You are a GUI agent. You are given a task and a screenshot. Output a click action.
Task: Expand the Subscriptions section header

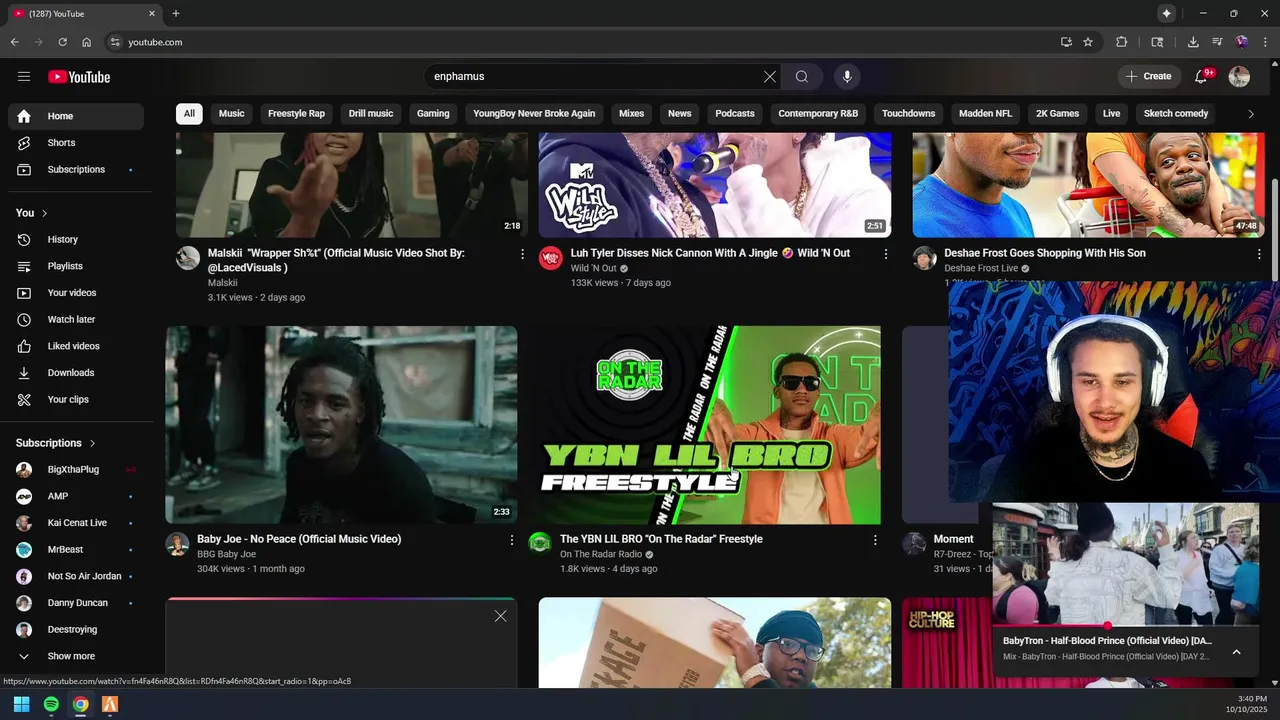[56, 443]
